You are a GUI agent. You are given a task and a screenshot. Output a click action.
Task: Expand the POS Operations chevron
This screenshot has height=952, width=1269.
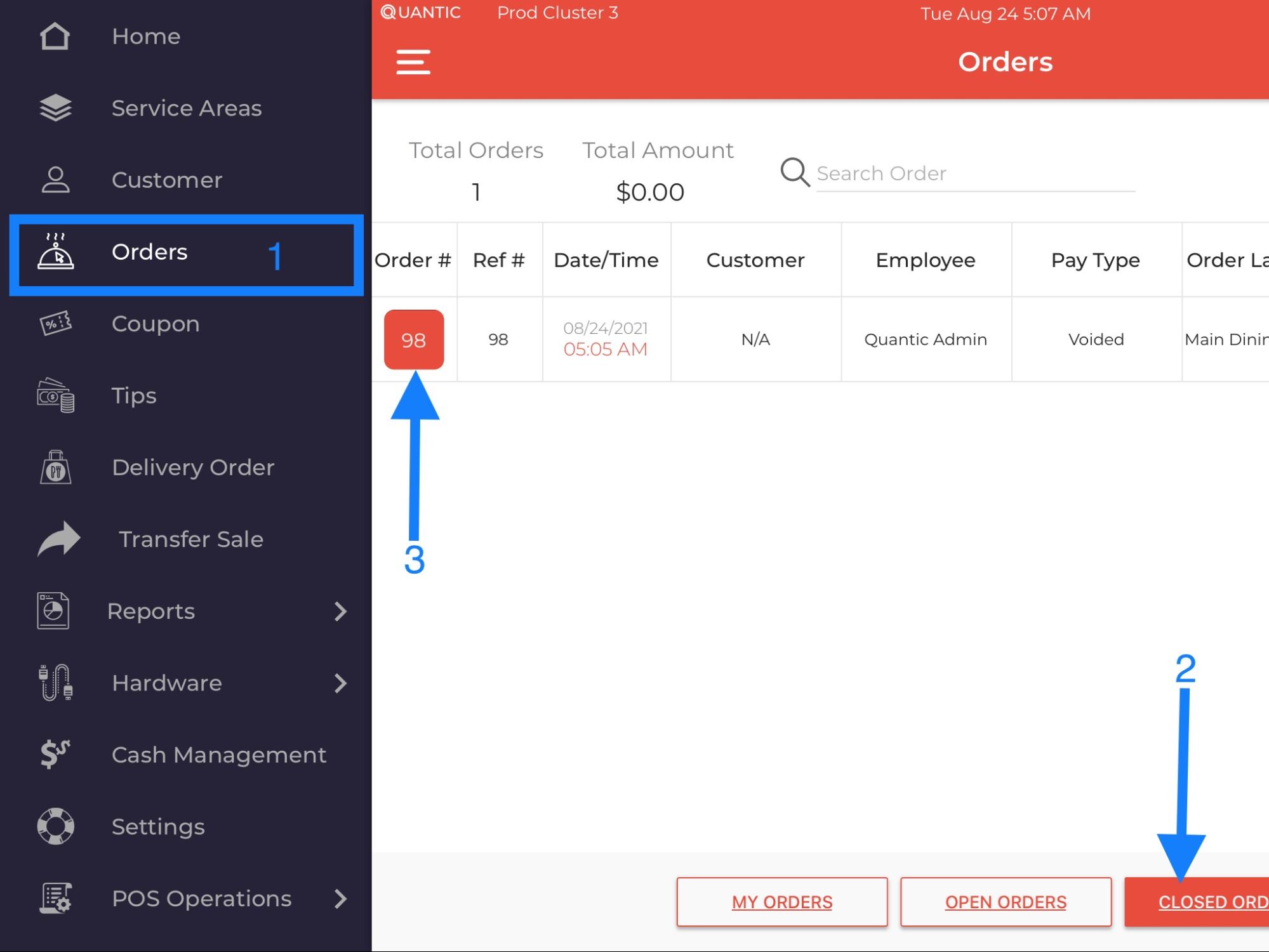341,899
